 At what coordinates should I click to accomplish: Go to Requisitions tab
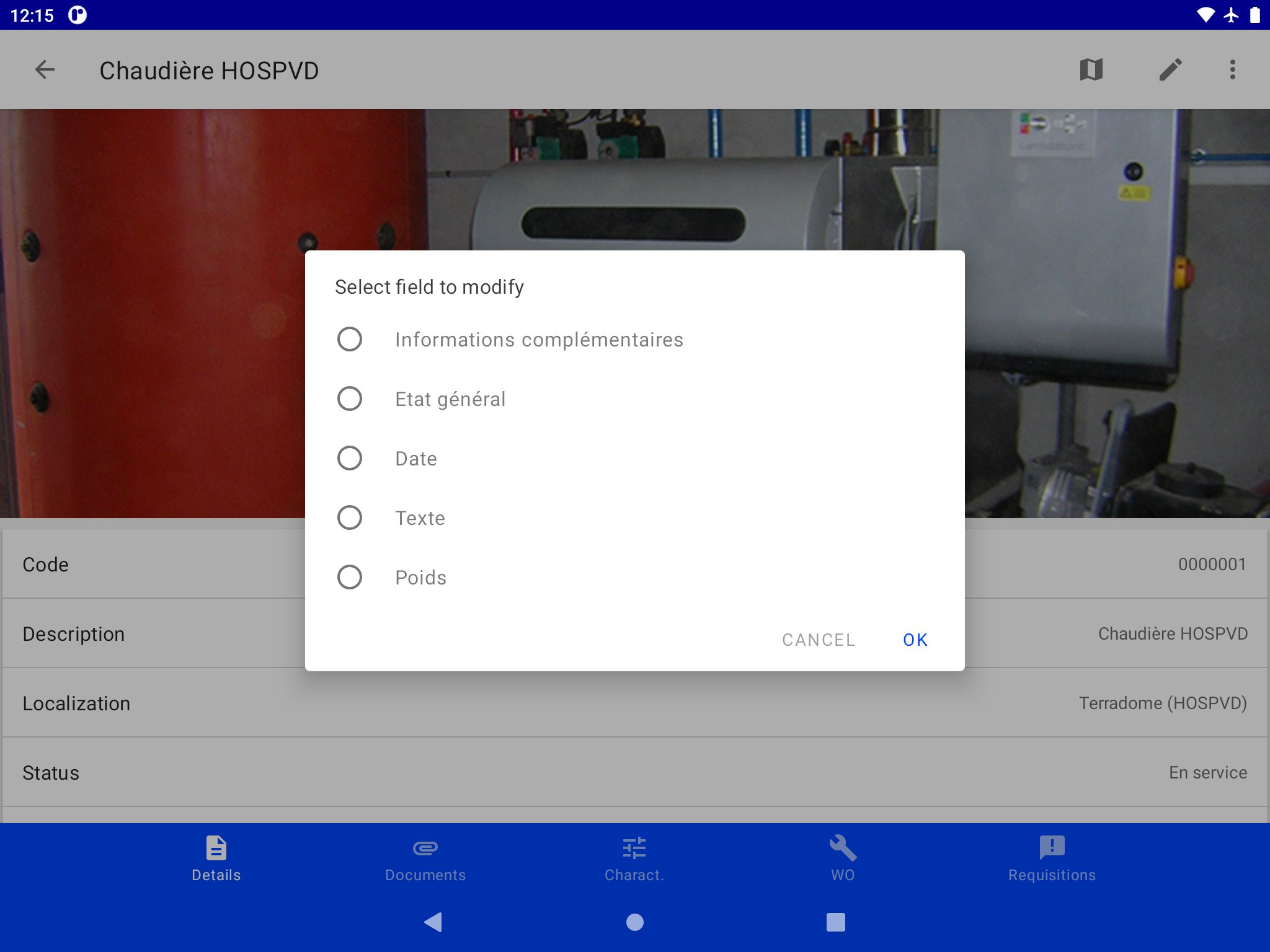pyautogui.click(x=1052, y=858)
